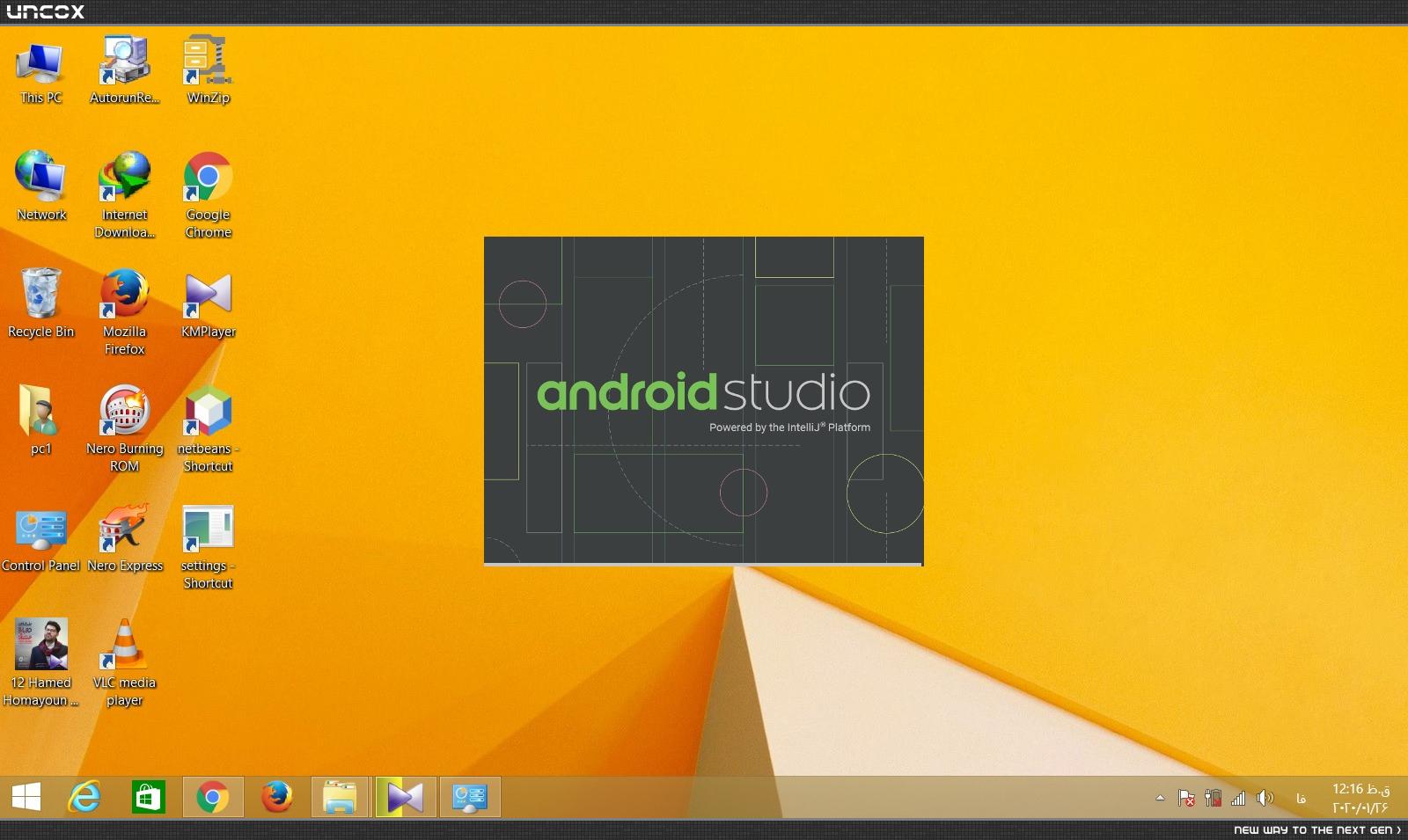Switch to Google Chrome in the taskbar

pyautogui.click(x=213, y=798)
